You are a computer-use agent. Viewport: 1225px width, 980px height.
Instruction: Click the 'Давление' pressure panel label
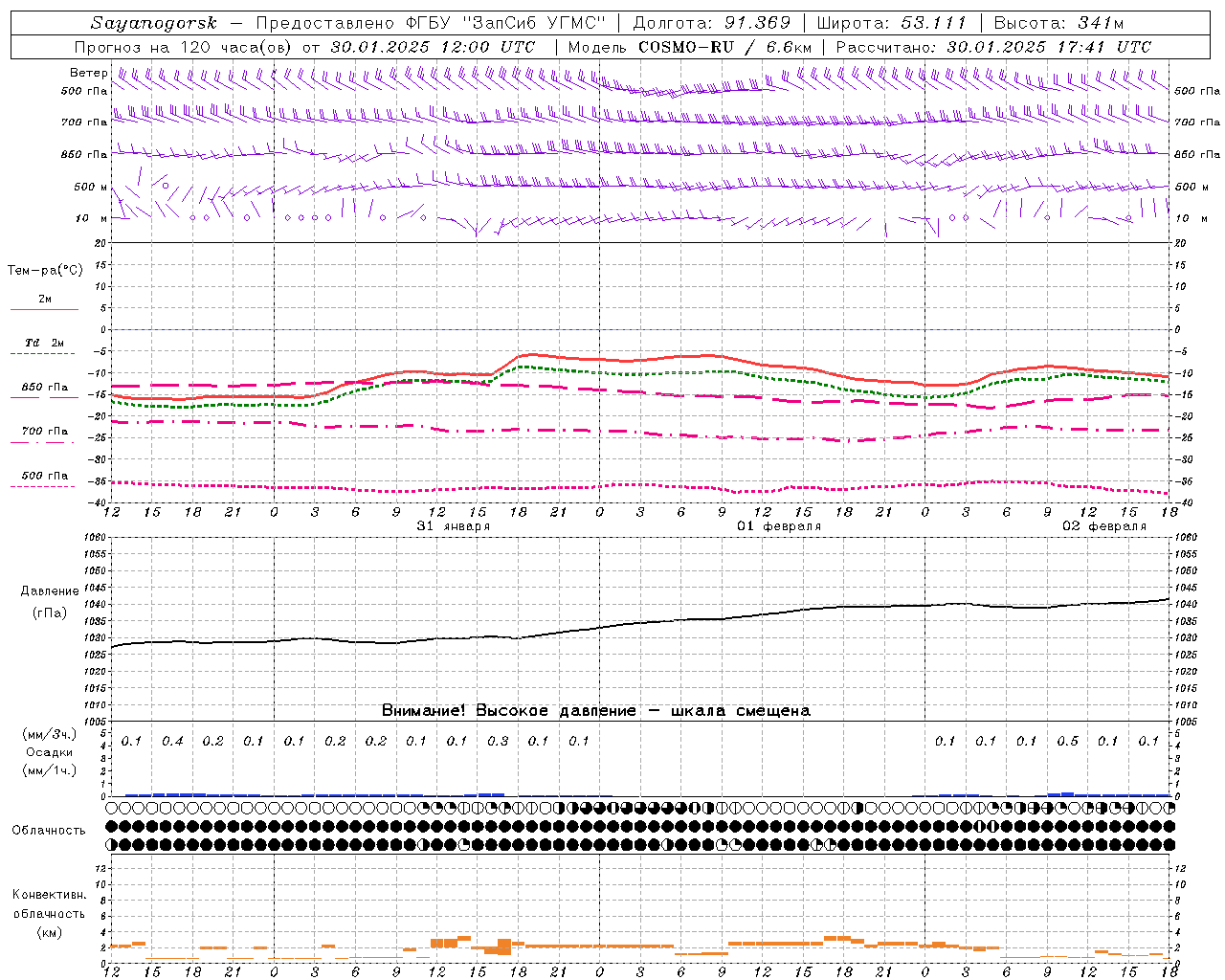pyautogui.click(x=50, y=591)
